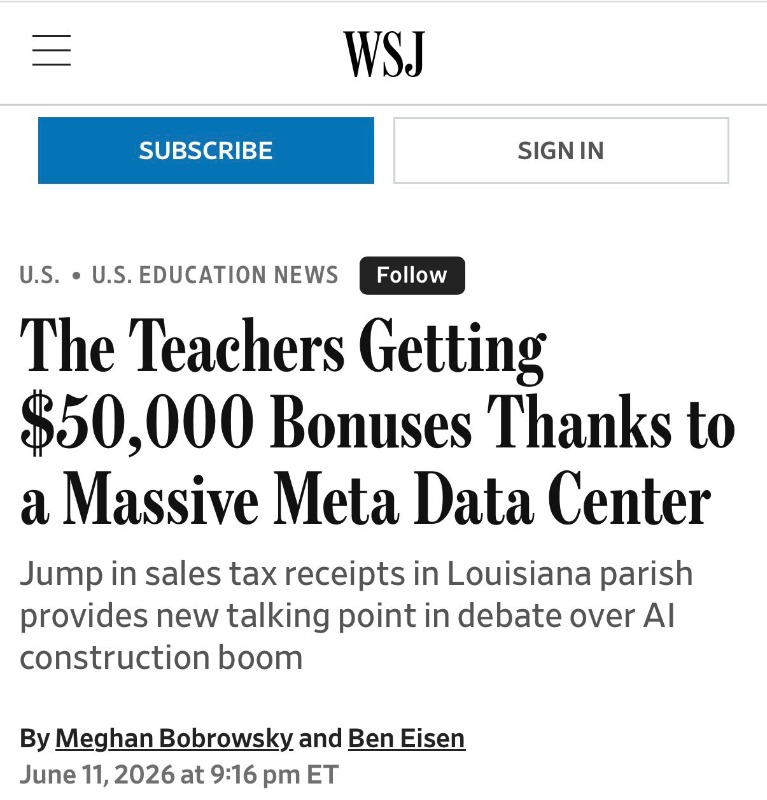Click the bullet separator between section labels
767x800 pixels.
(77, 276)
